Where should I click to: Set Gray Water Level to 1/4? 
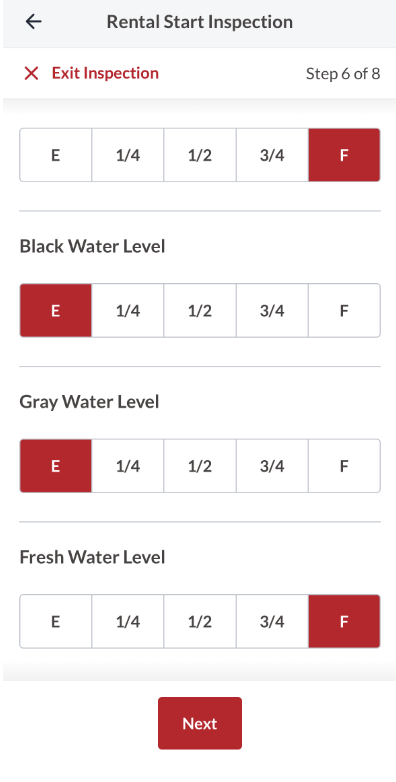pyautogui.click(x=128, y=466)
